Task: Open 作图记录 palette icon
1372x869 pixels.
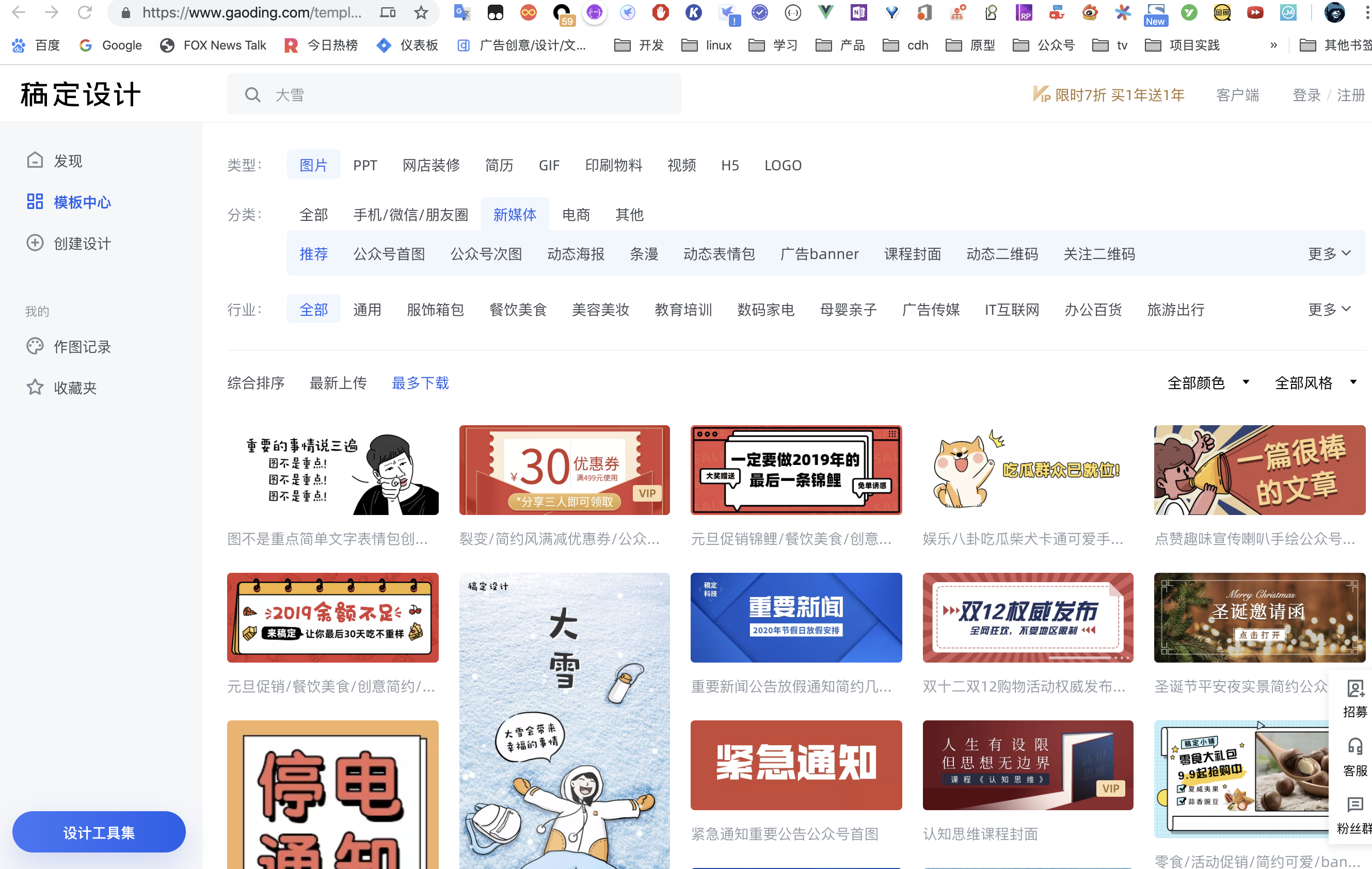Action: (35, 346)
